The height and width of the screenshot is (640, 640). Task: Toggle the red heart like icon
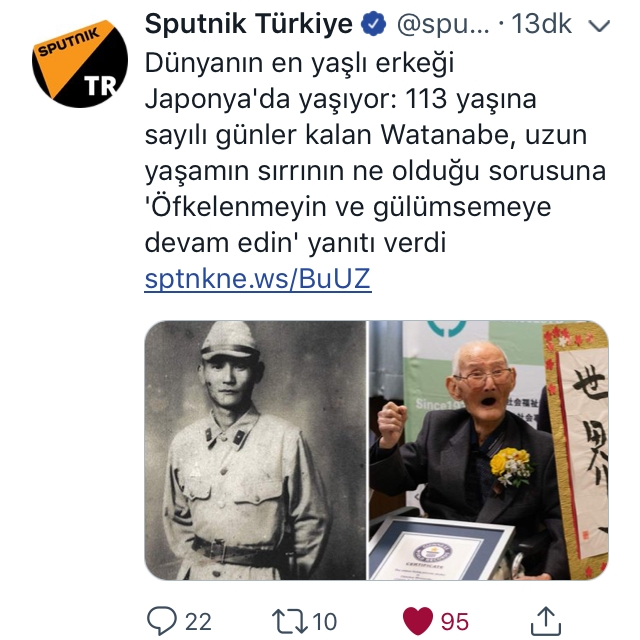coord(418,620)
